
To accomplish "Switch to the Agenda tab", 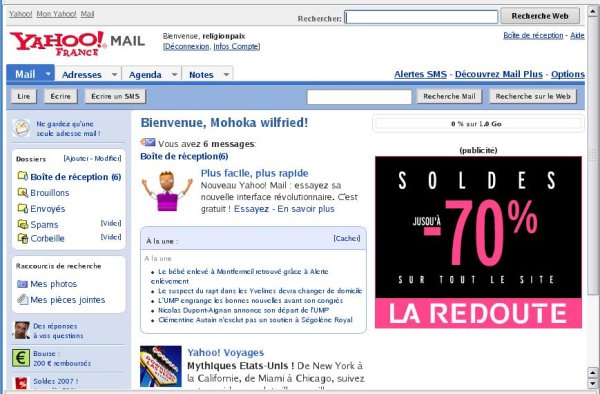I will coord(145,75).
